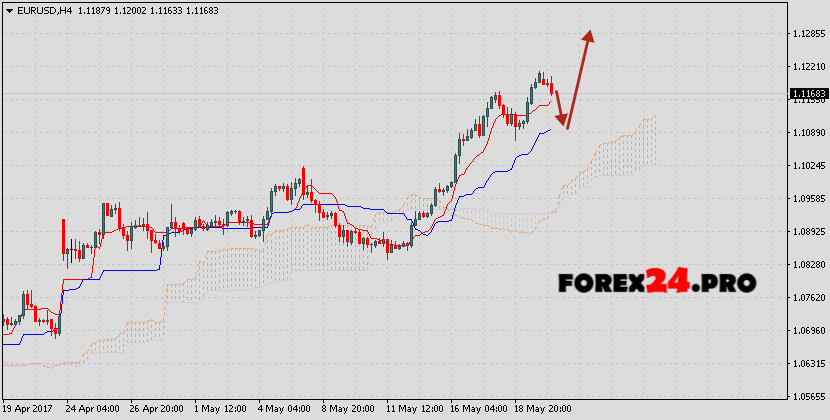
Task: Select the 1.10245 price level label
Action: click(x=807, y=166)
